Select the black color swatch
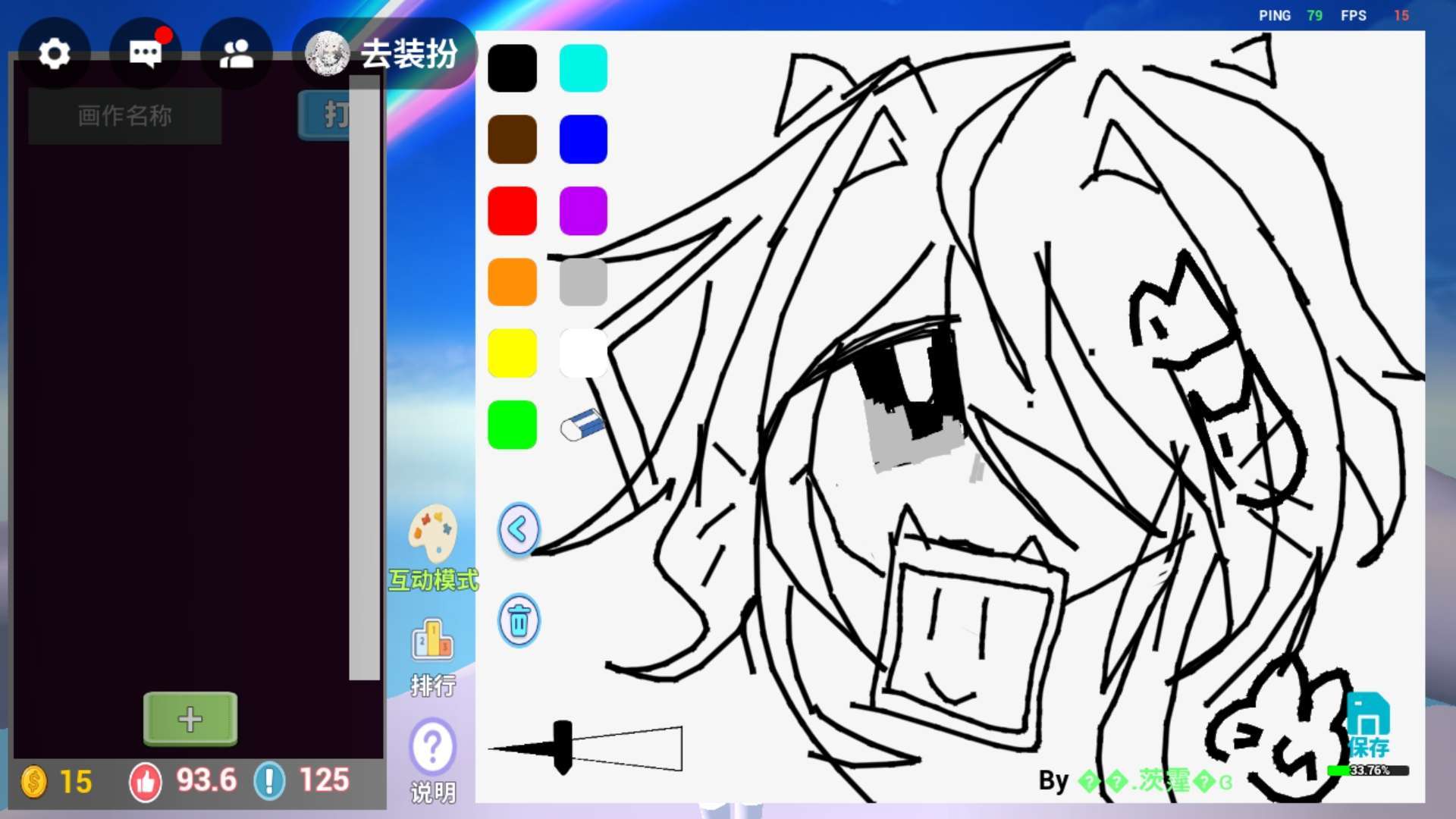This screenshot has width=1456, height=819. click(512, 68)
